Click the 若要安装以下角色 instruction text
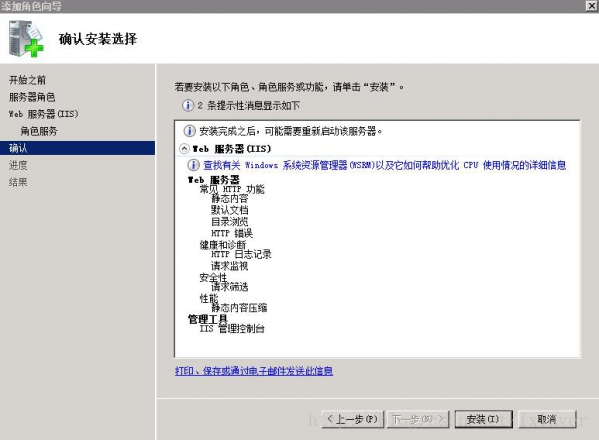The height and width of the screenshot is (440, 599). click(289, 87)
